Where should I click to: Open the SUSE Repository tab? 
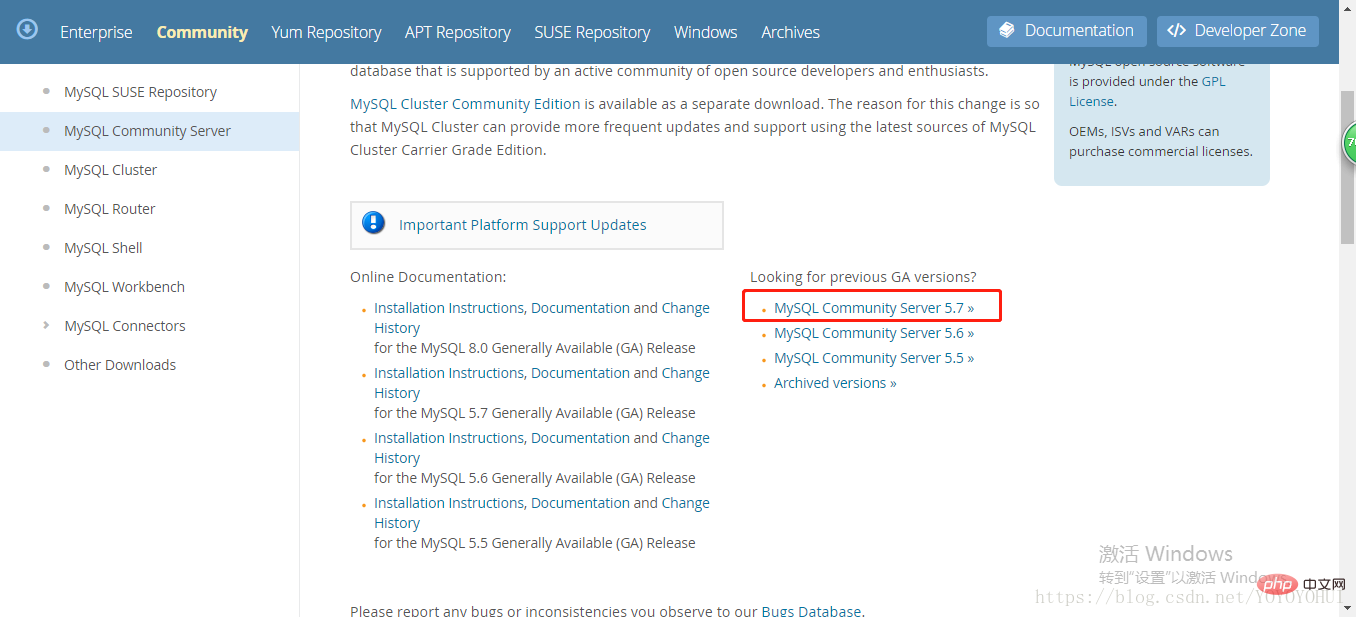(592, 32)
